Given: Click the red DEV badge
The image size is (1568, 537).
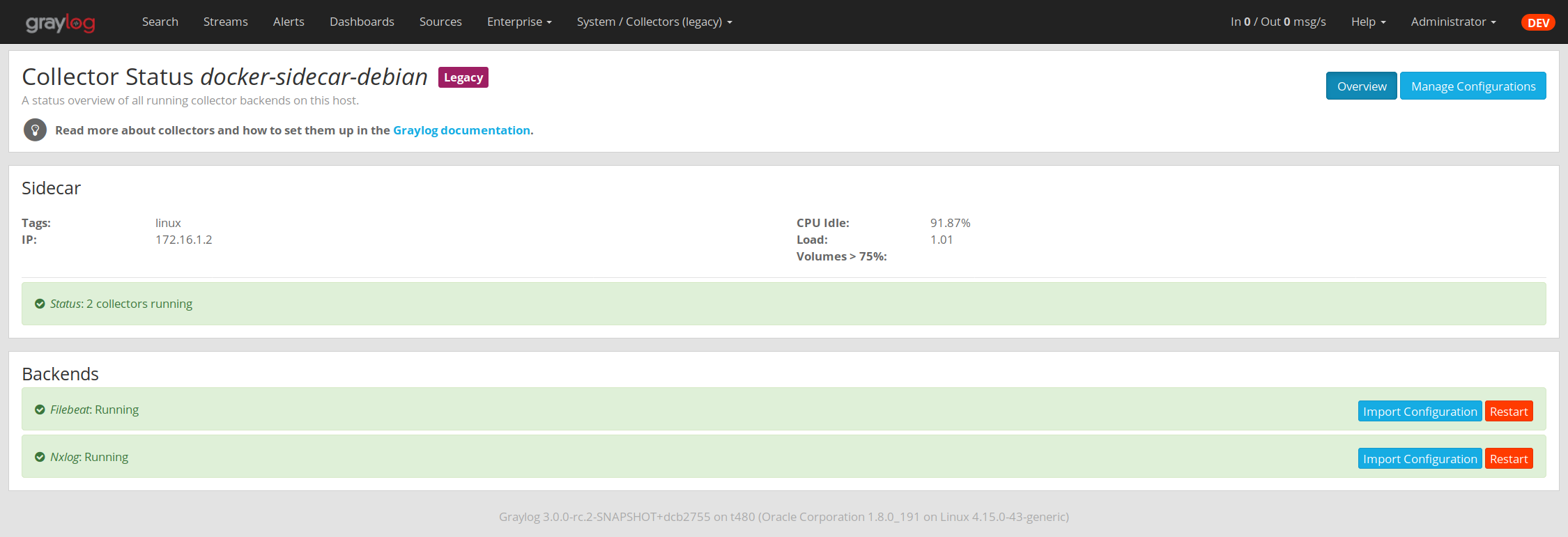Looking at the screenshot, I should pyautogui.click(x=1537, y=22).
